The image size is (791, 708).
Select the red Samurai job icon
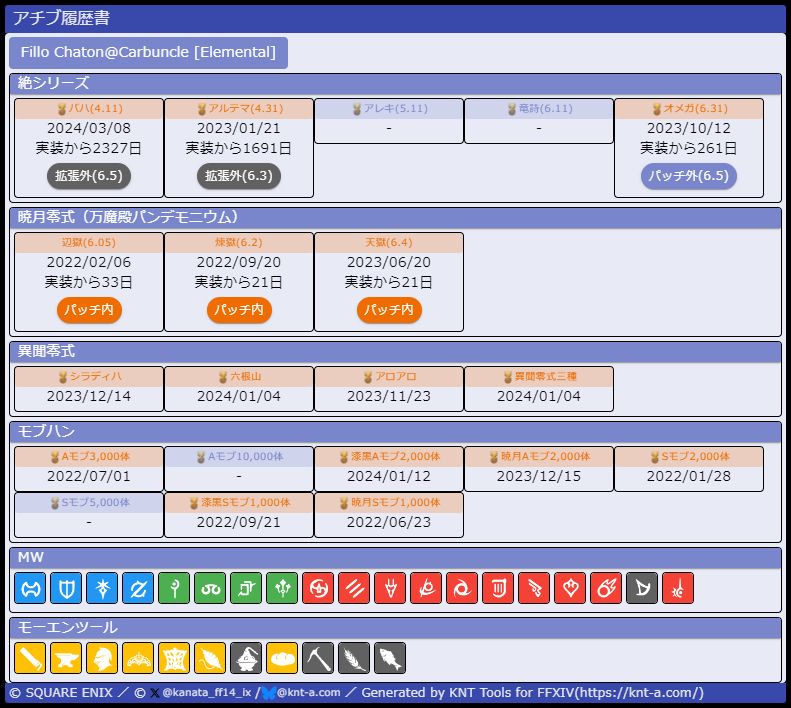point(426,588)
